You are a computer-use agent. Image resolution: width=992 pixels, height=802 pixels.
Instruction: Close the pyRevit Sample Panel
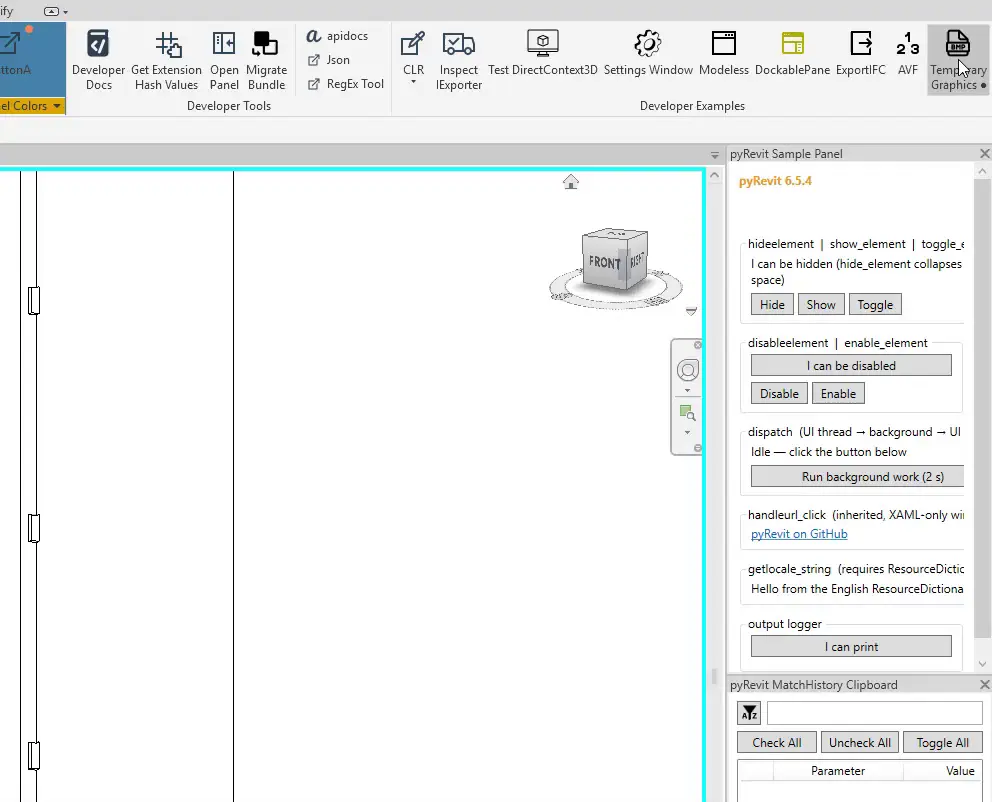(x=984, y=154)
